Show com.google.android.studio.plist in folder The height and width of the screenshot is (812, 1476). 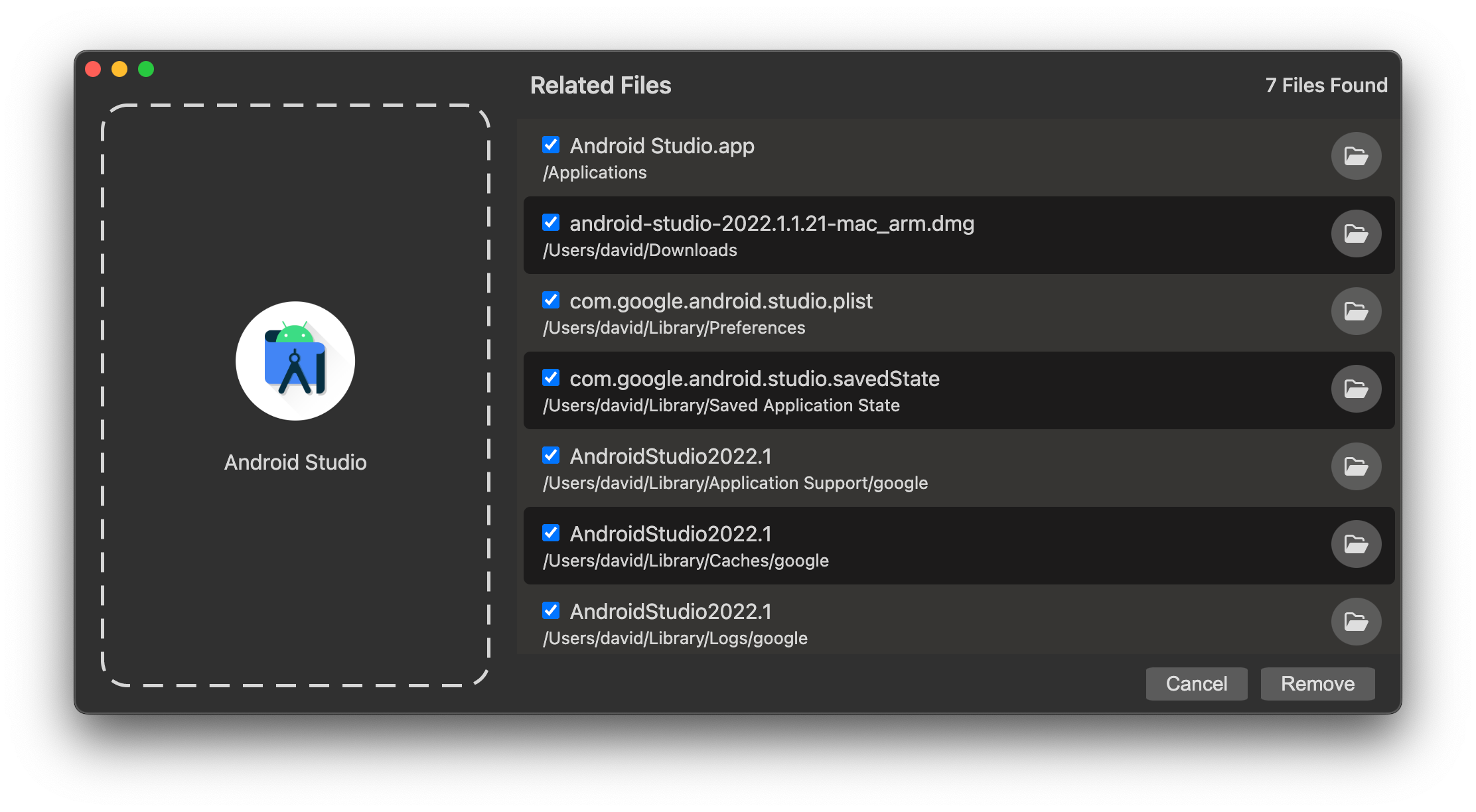point(1356,311)
